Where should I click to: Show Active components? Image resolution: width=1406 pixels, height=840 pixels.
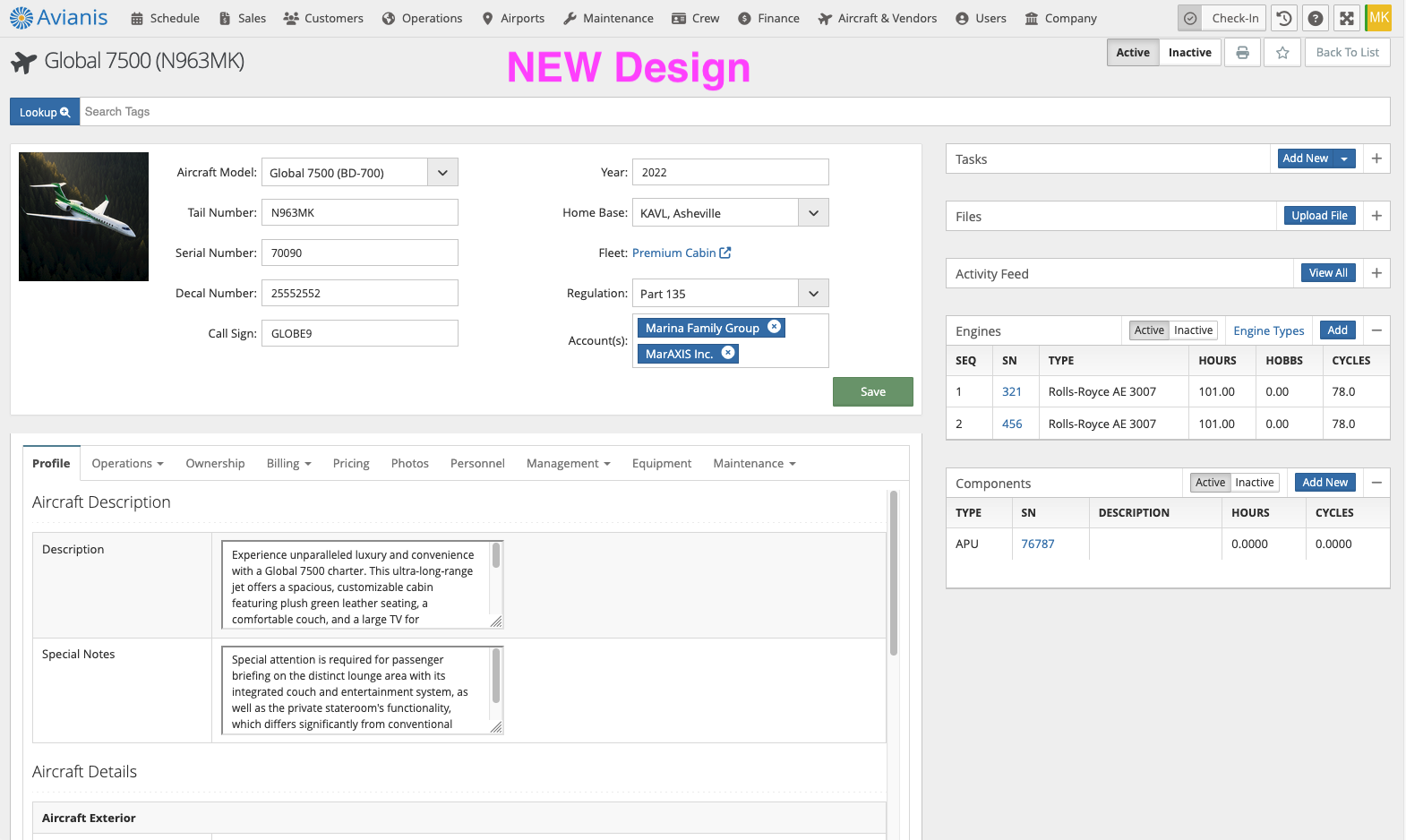point(1210,483)
